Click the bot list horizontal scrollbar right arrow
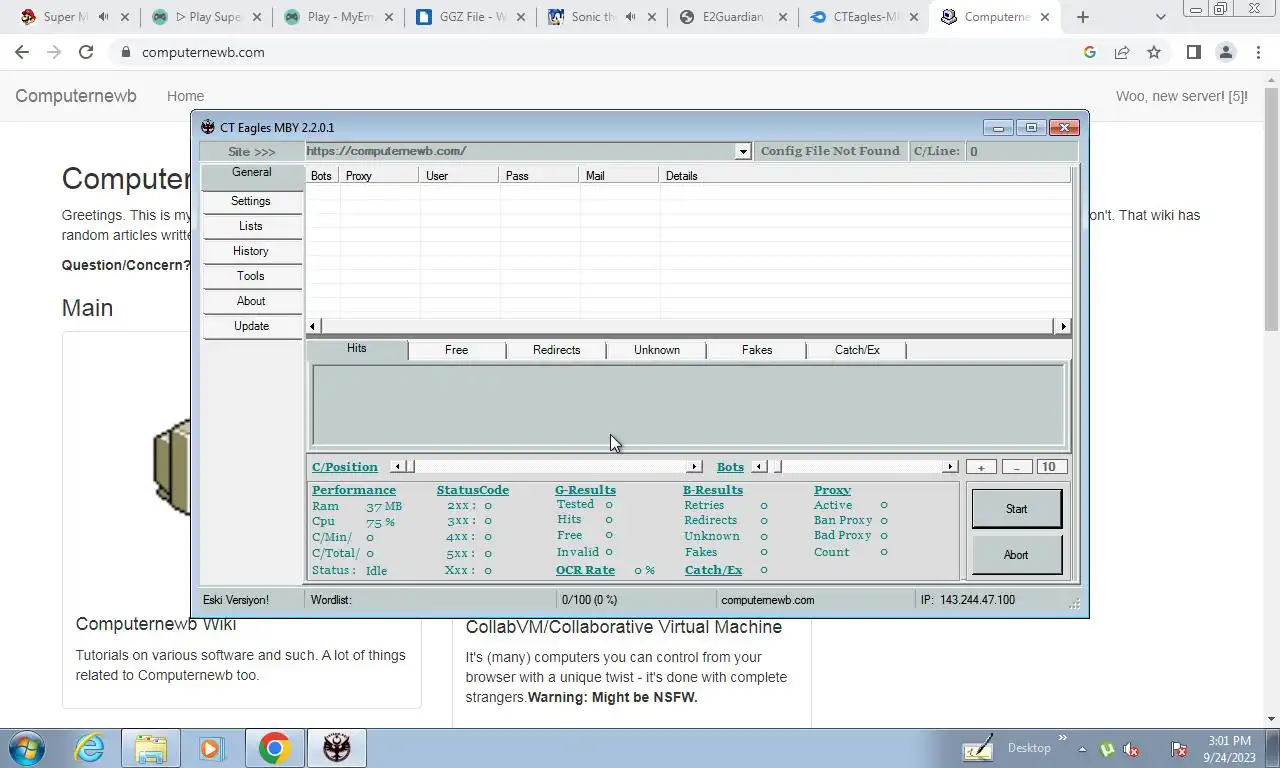The height and width of the screenshot is (768, 1280). pyautogui.click(x=1063, y=326)
